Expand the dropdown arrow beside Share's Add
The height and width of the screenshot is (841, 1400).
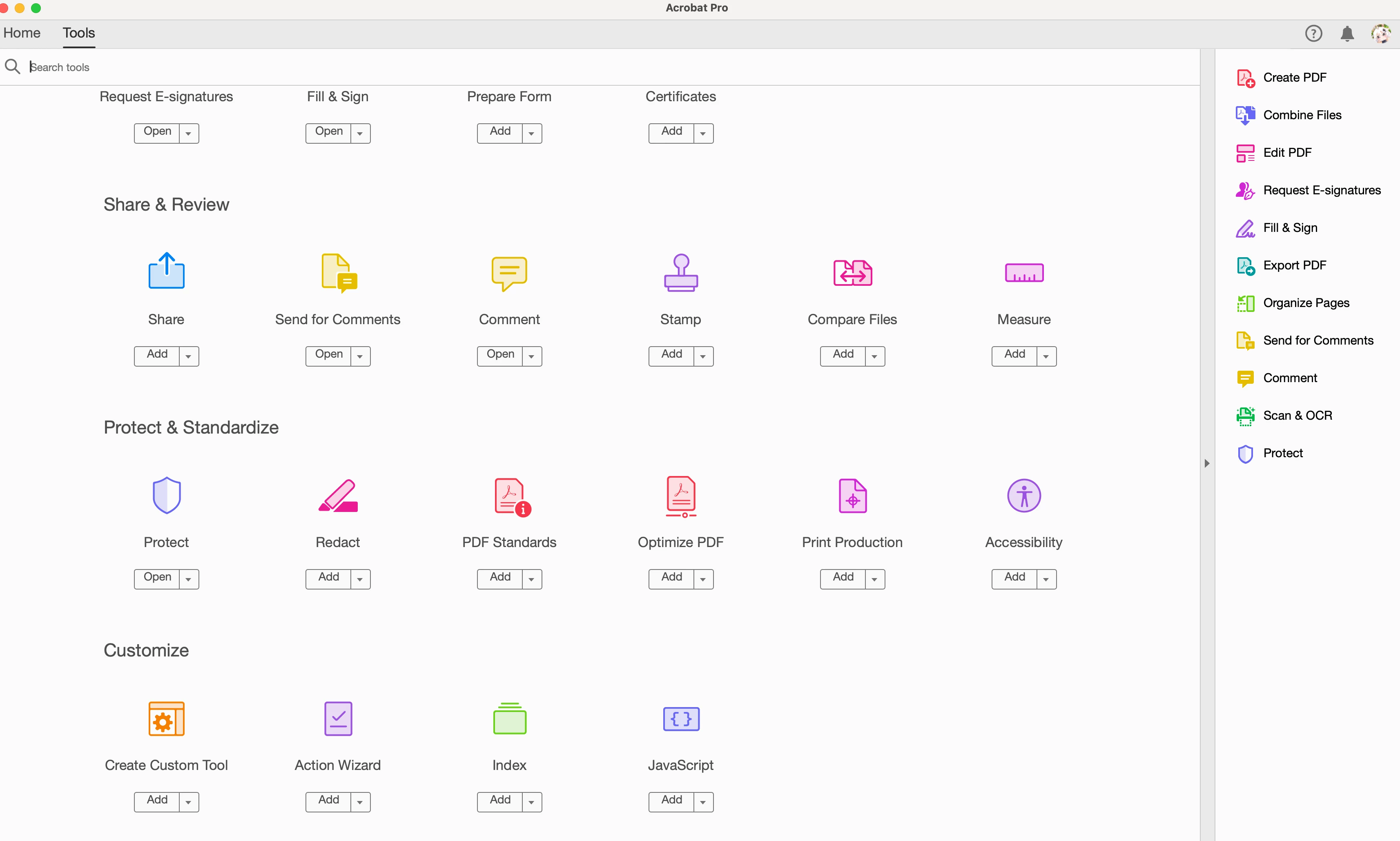(189, 356)
